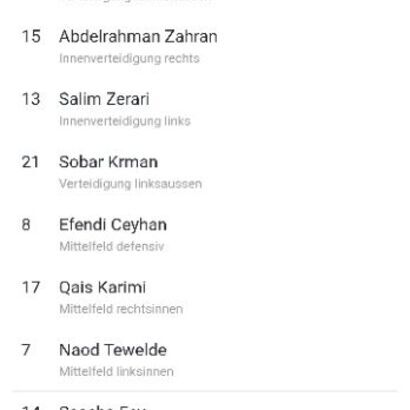Click the Innenverteidigung links position label

[125, 121]
